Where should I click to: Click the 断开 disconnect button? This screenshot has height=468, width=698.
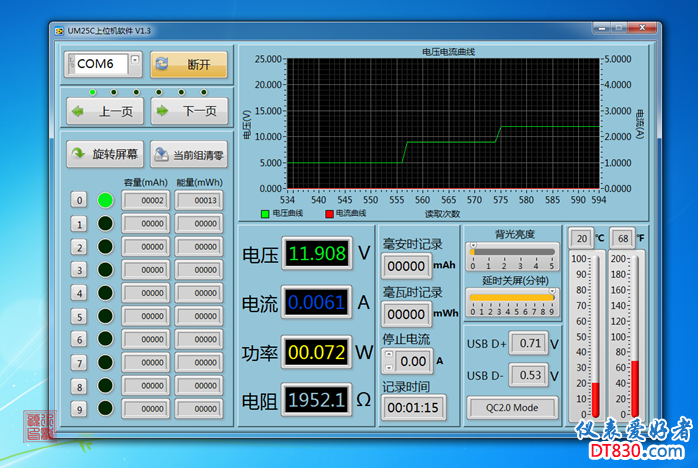click(189, 65)
